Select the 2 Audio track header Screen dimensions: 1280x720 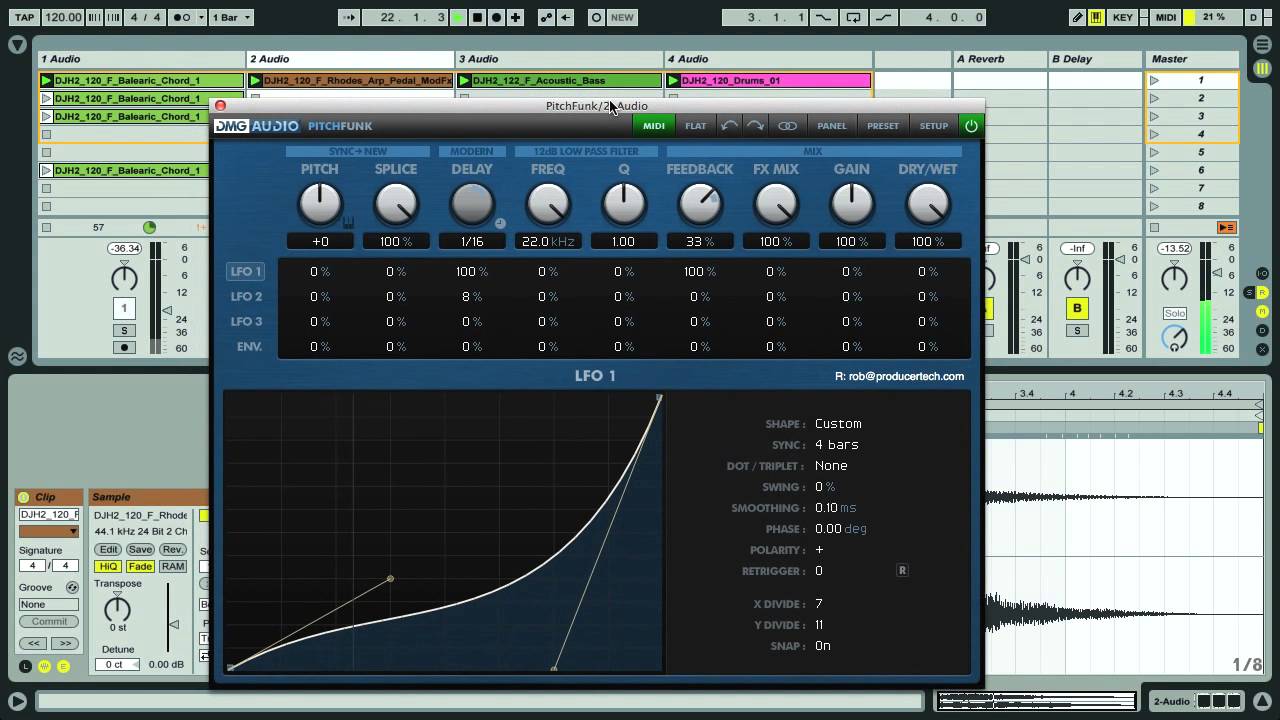point(350,59)
